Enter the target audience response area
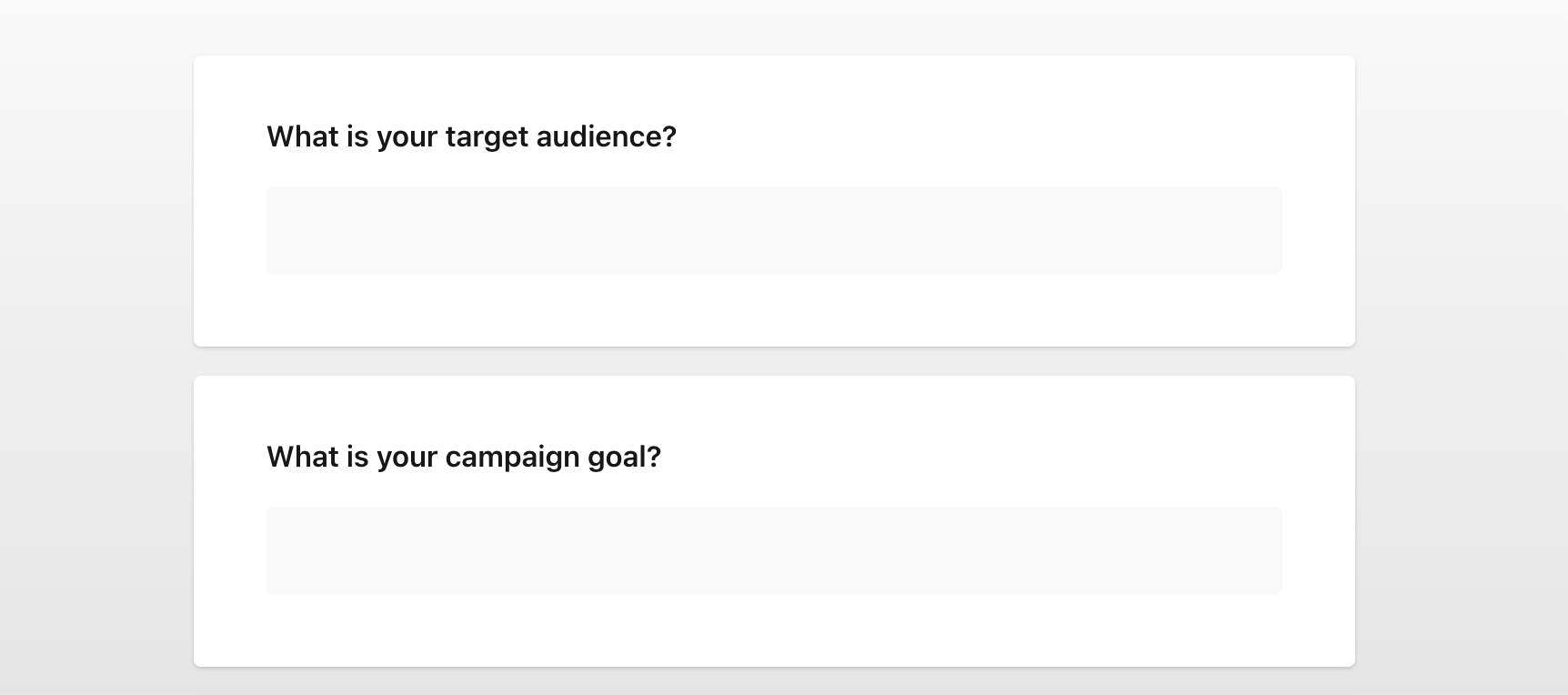Screen dimensions: 1568x695 774,230
